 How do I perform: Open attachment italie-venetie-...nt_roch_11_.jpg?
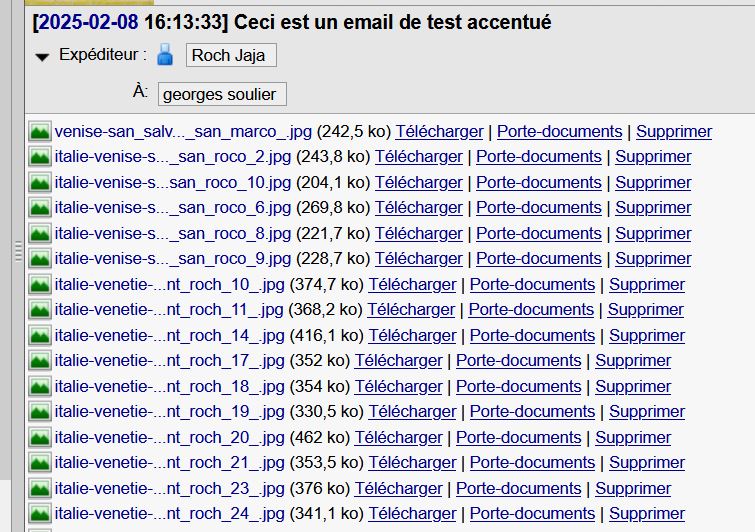(169, 310)
